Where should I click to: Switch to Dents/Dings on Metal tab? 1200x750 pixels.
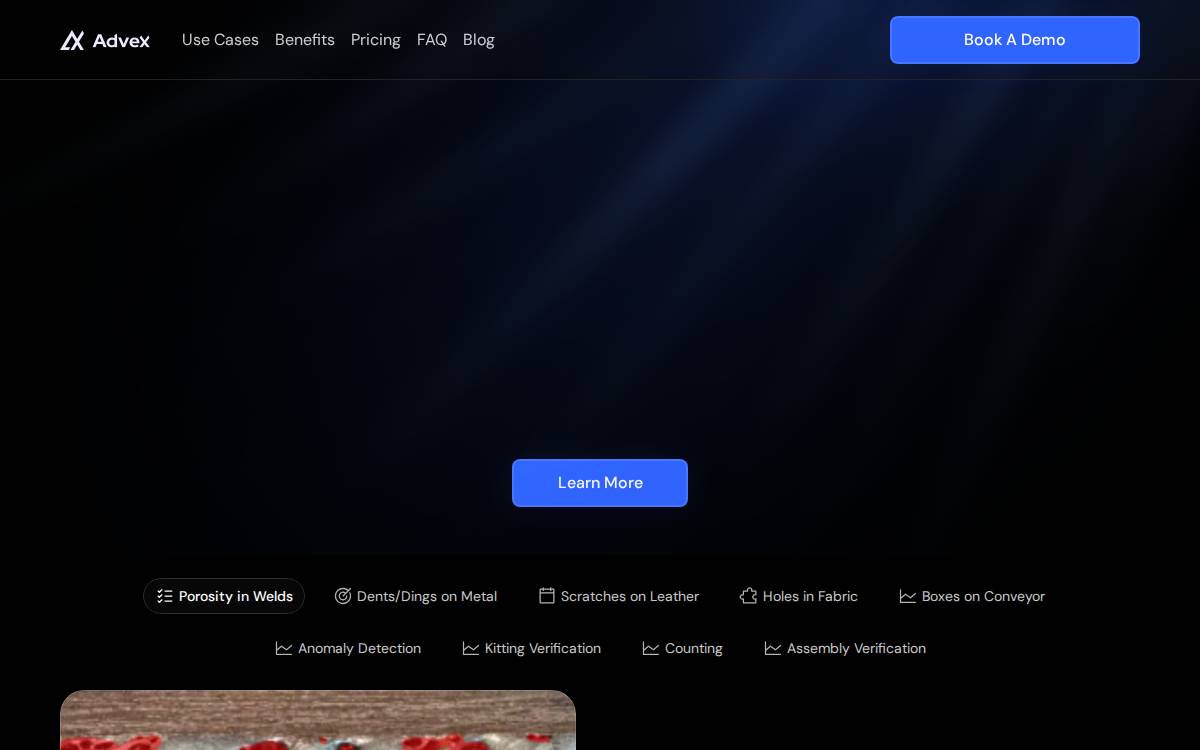tap(416, 596)
